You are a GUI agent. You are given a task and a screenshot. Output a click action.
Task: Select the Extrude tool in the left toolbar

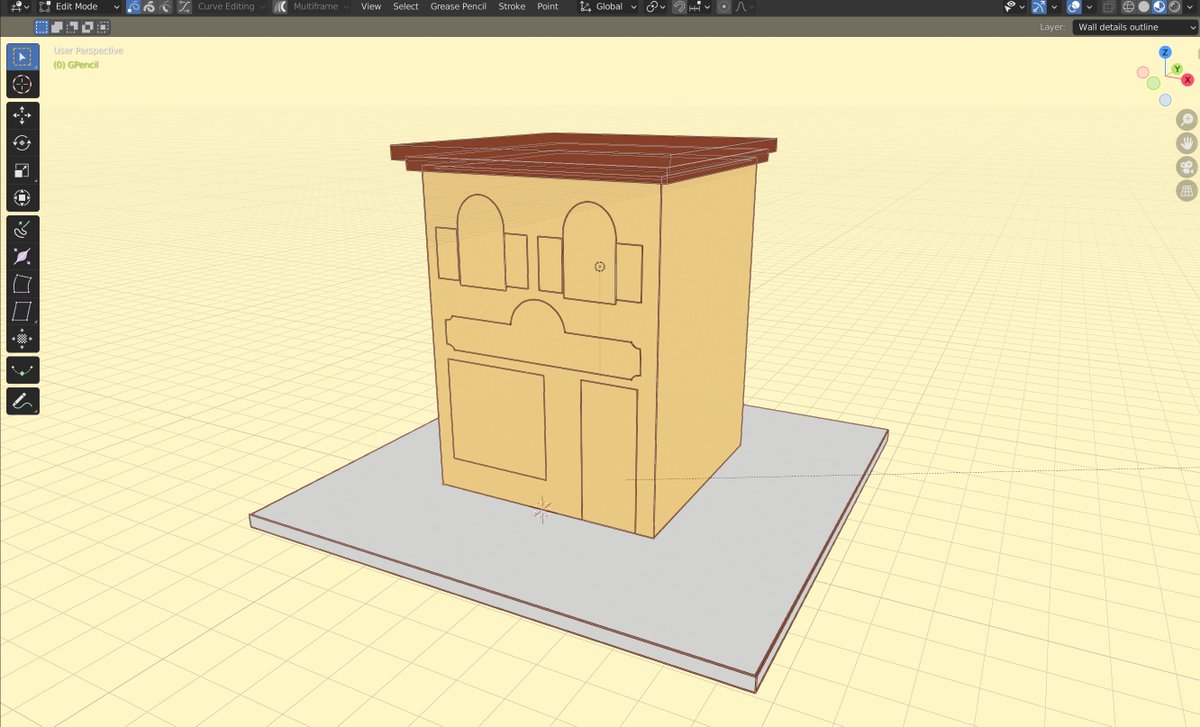22,229
